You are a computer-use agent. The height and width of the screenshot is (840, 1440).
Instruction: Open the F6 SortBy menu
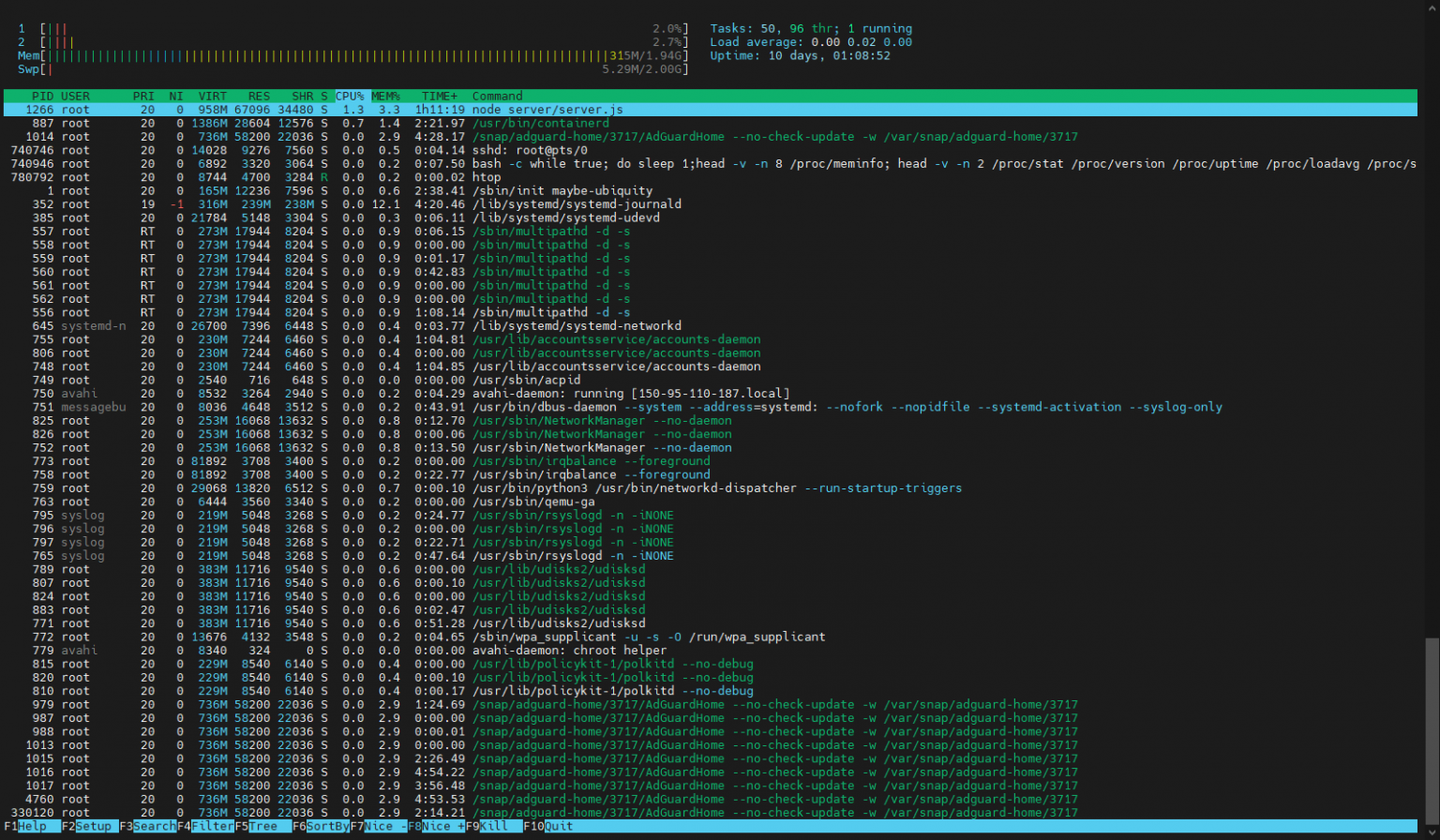tap(321, 826)
